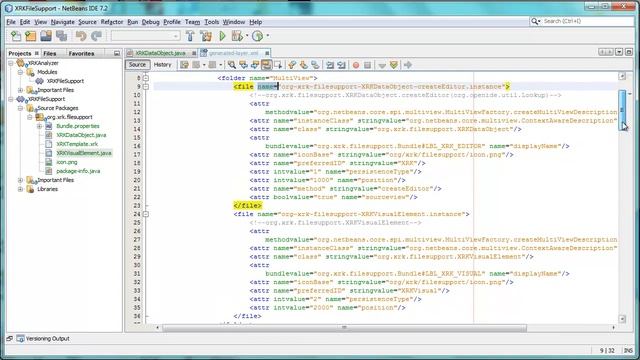Stop macro recording square icon
The image size is (640, 360).
pyautogui.click(x=367, y=65)
